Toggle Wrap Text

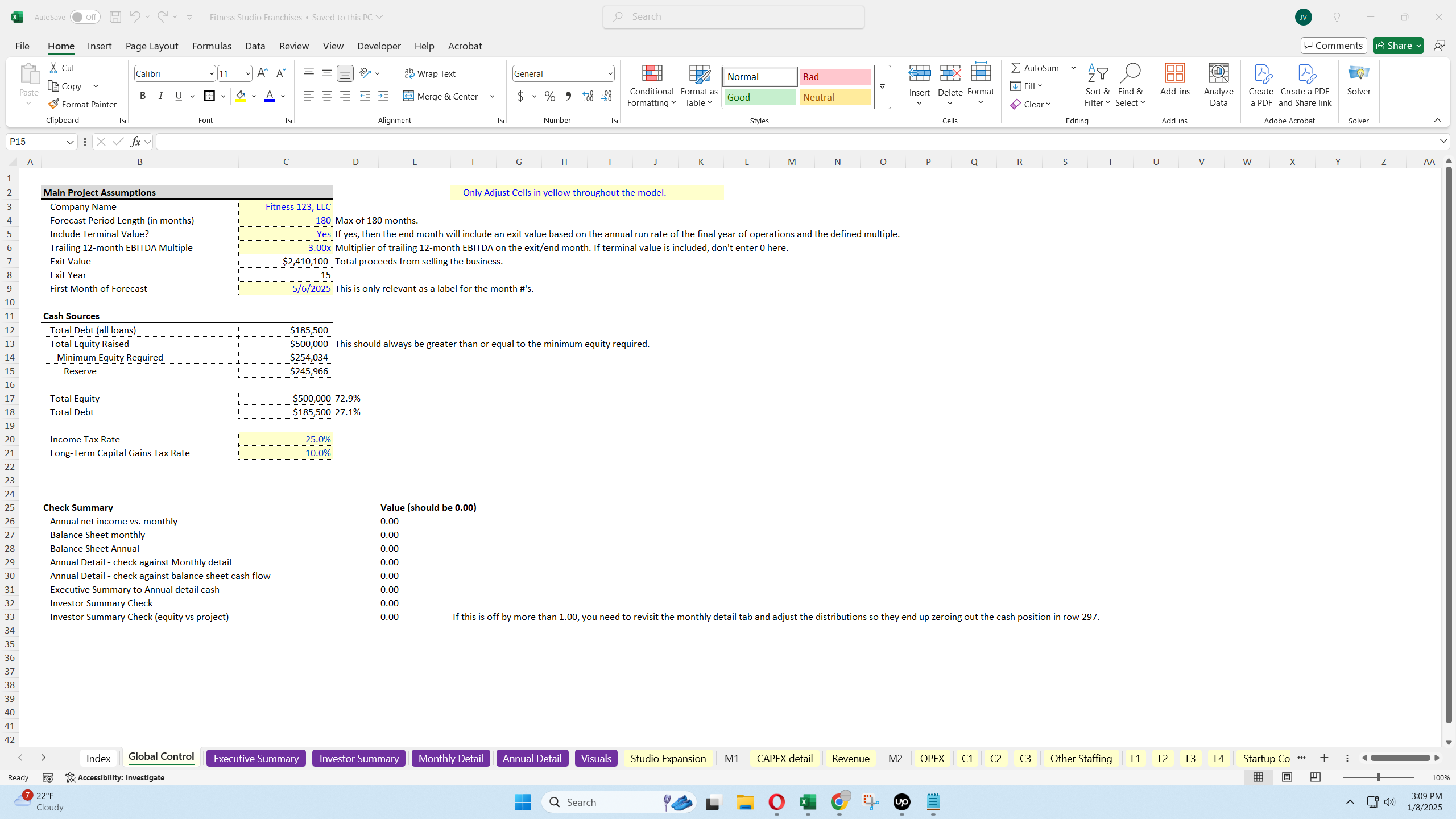[430, 73]
